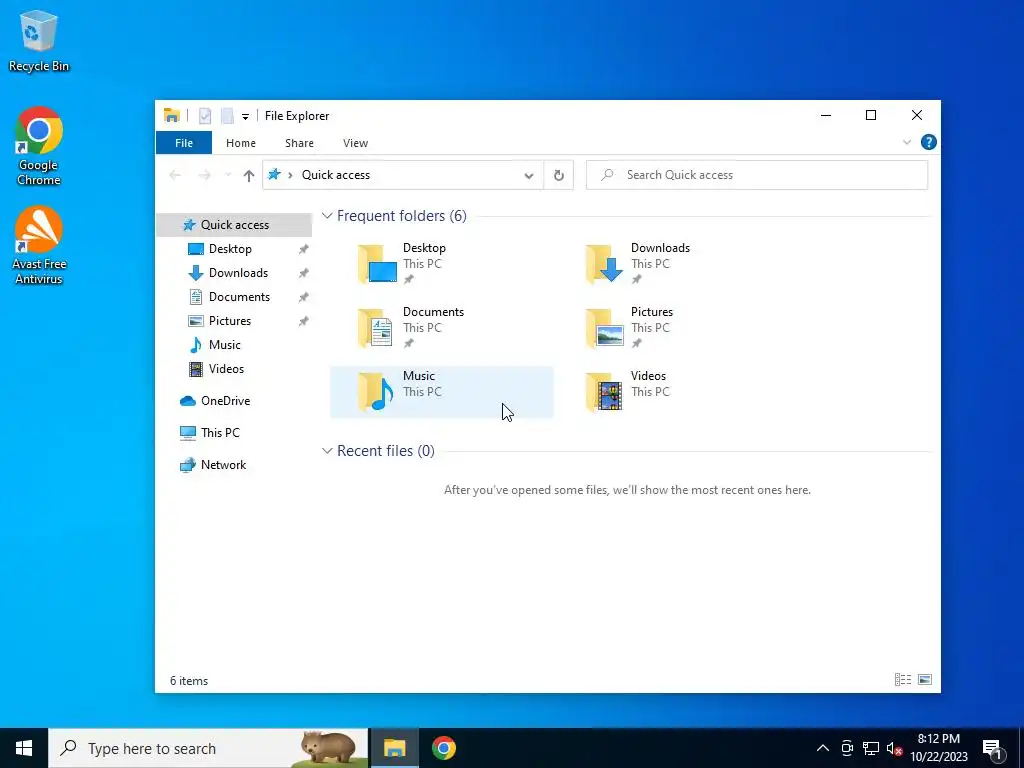Select the Videos folder in Frequent folders
This screenshot has height=768, width=1024.
[x=669, y=392]
